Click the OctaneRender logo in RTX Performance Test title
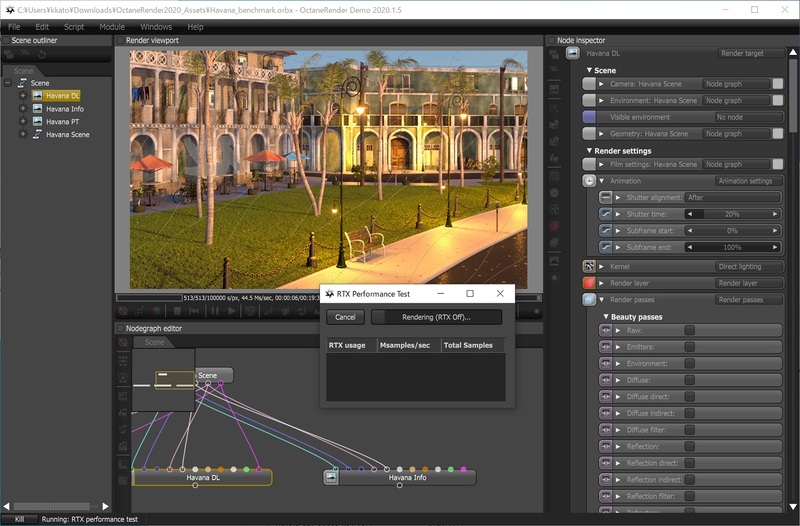800x526 pixels. (x=330, y=294)
